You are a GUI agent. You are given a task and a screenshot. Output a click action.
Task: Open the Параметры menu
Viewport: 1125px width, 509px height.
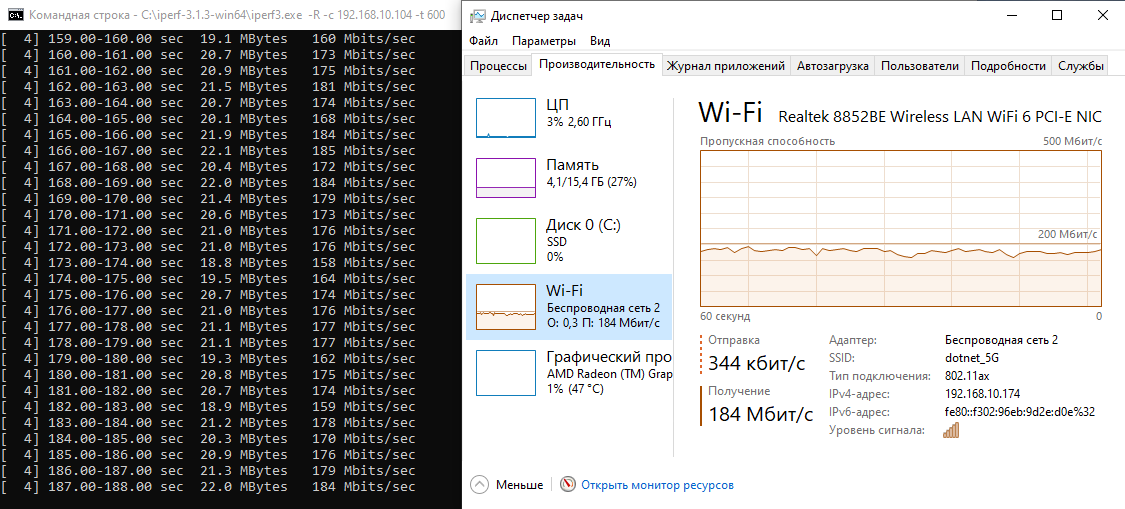tap(544, 41)
